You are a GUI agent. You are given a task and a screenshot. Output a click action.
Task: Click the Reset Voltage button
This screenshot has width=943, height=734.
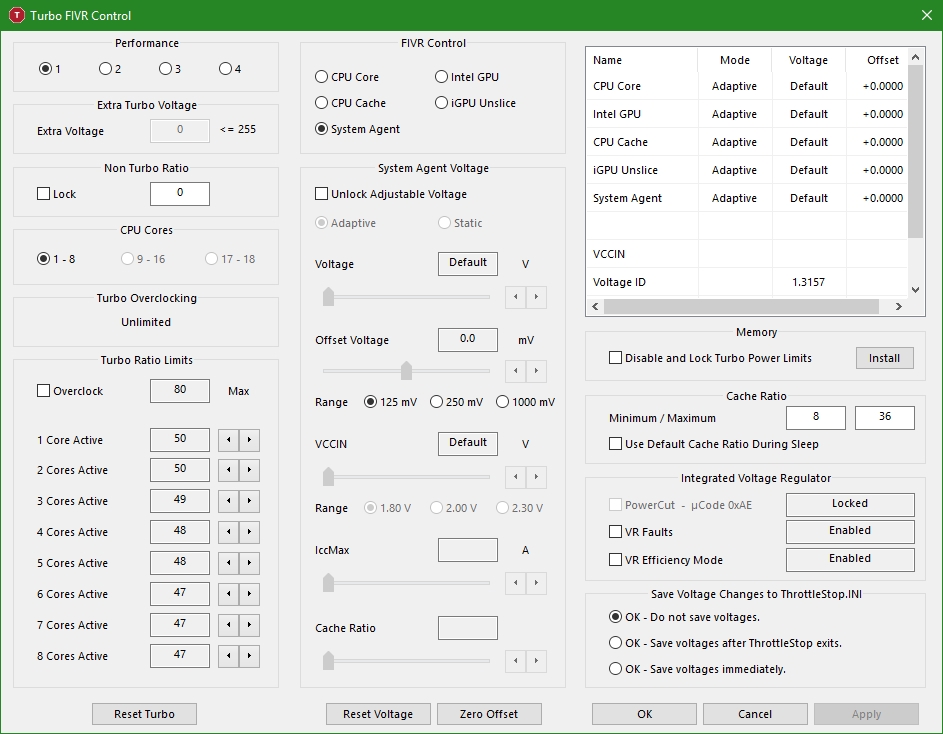(378, 714)
